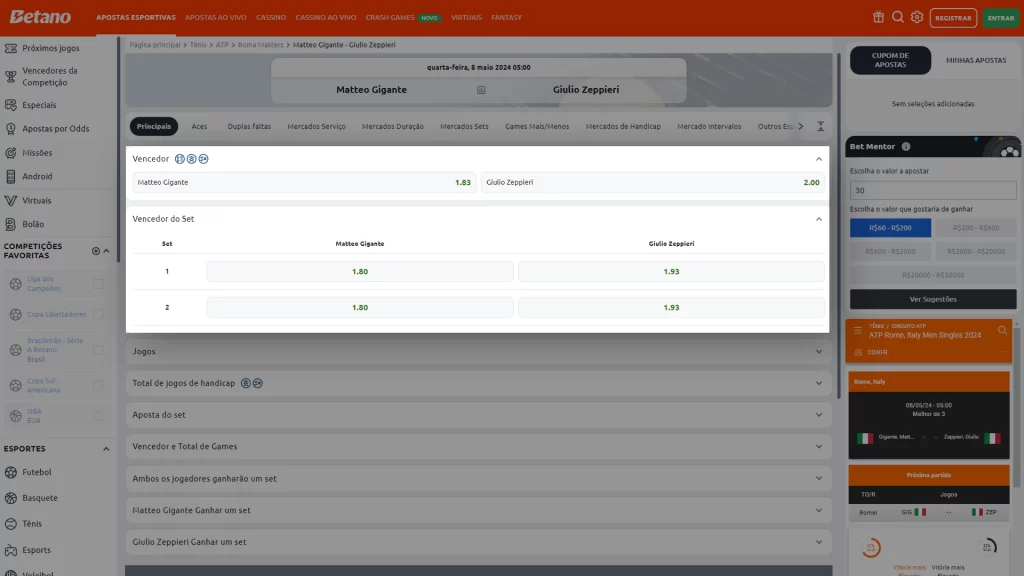Switch to the Duplas faltas tab
The height and width of the screenshot is (576, 1024).
coord(249,127)
